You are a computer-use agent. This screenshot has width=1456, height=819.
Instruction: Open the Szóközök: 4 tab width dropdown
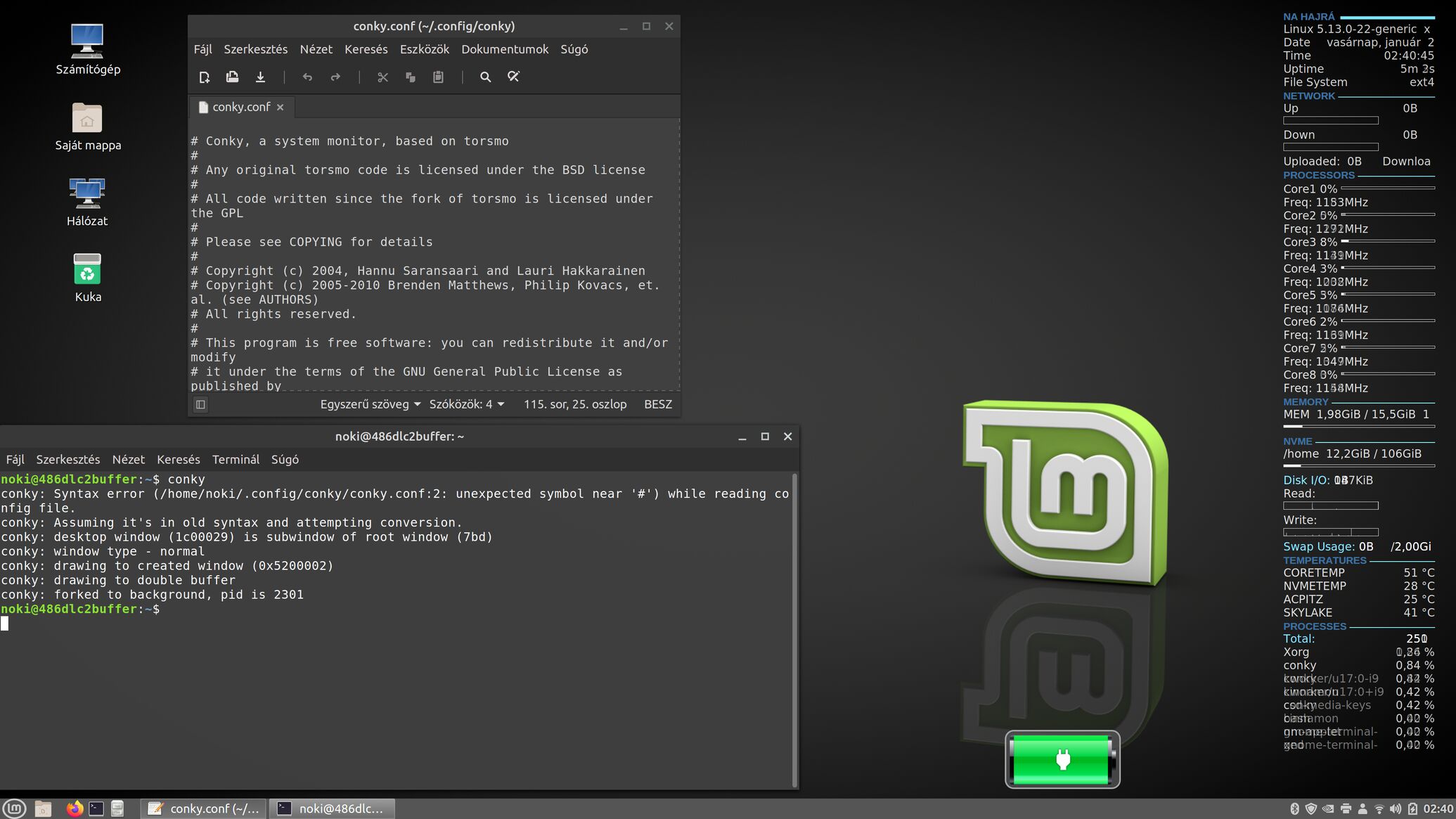click(467, 404)
